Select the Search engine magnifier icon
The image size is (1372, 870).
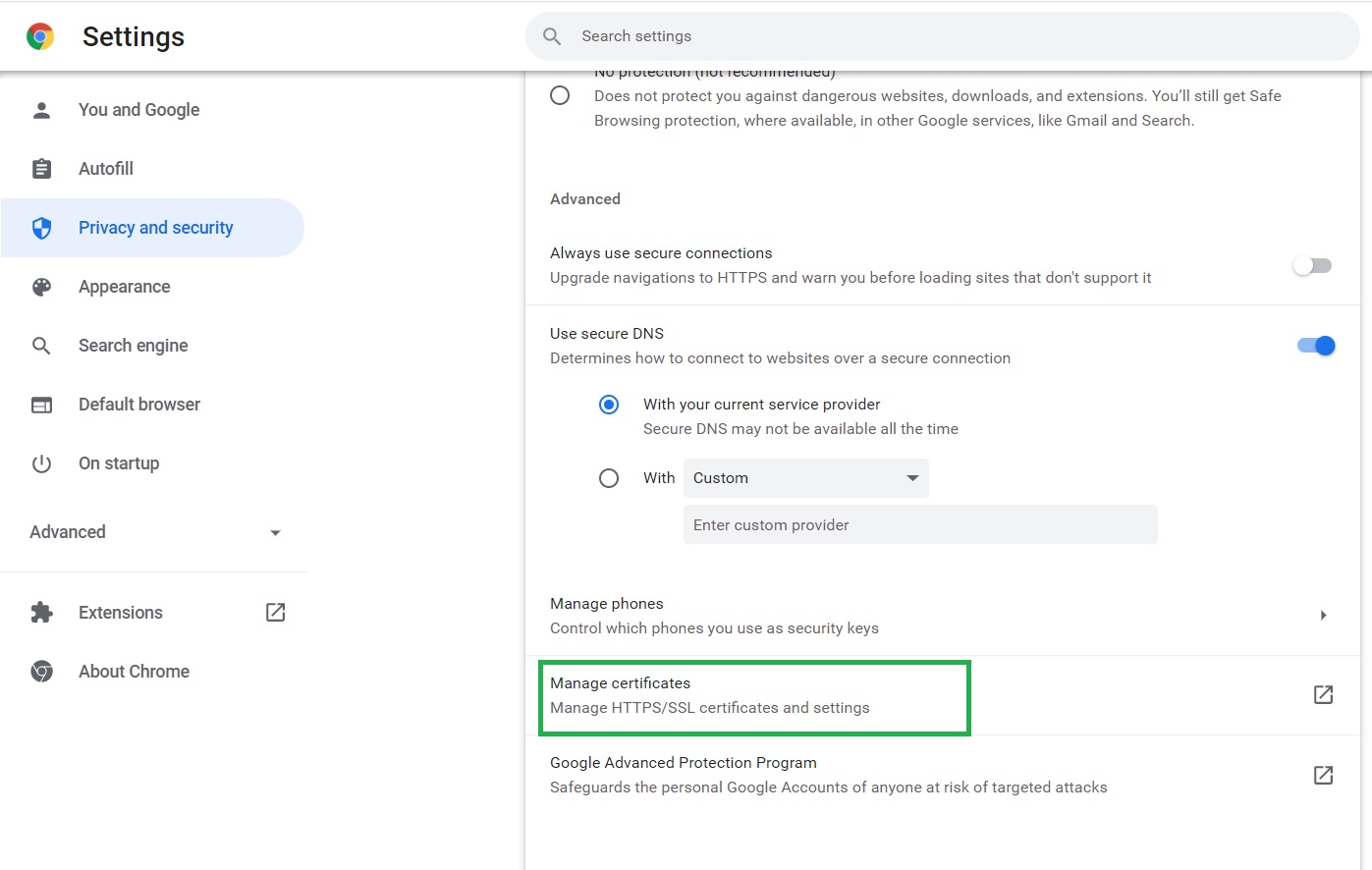click(41, 345)
